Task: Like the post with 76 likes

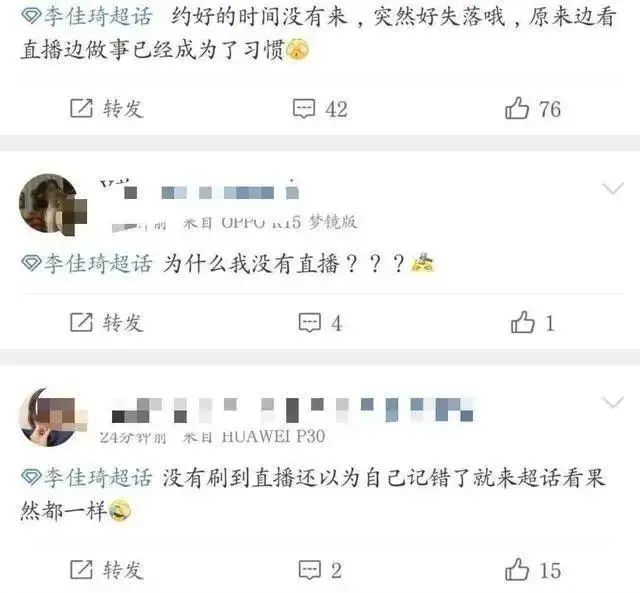Action: click(533, 108)
